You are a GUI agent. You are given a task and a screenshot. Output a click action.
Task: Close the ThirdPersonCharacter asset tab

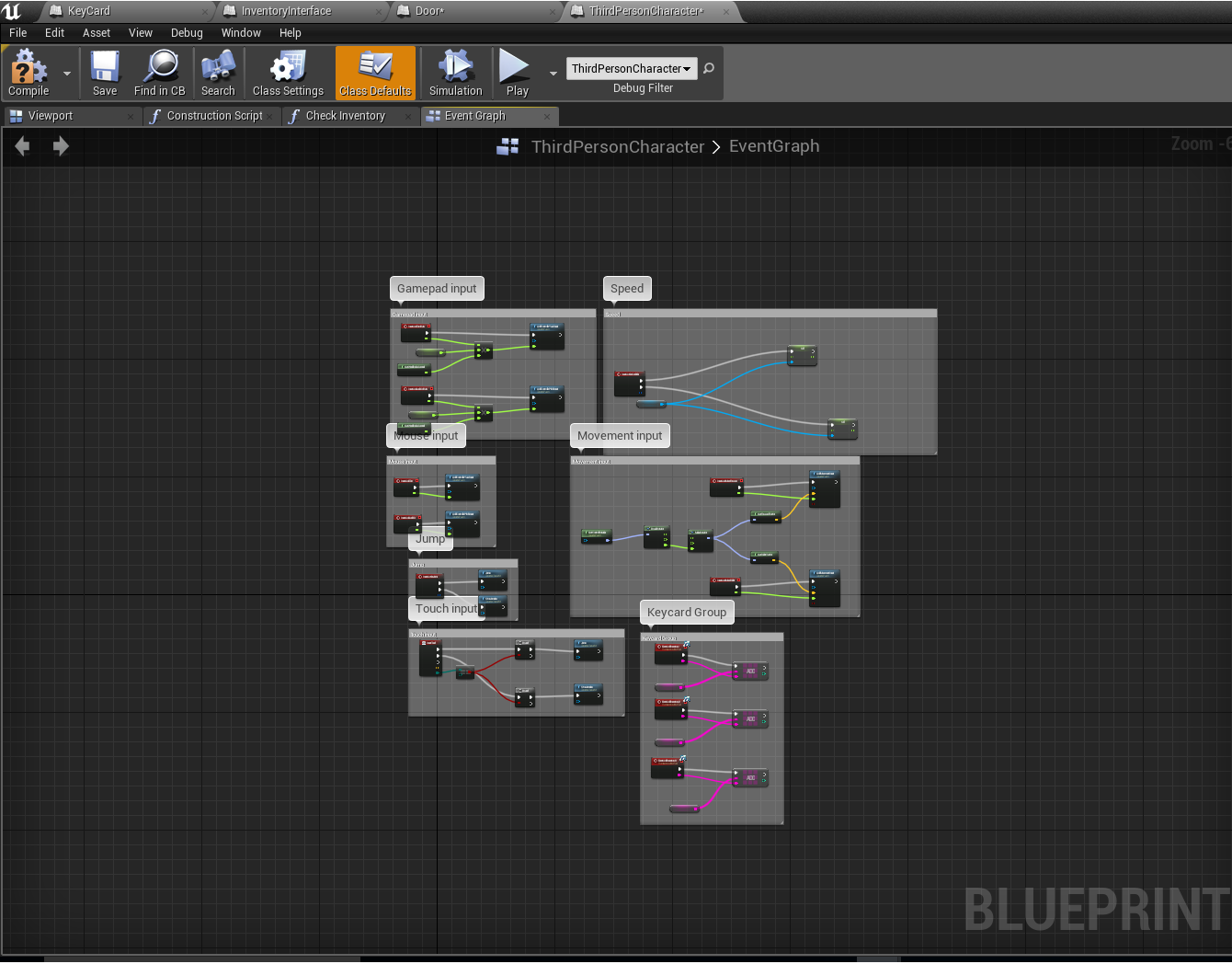[726, 12]
